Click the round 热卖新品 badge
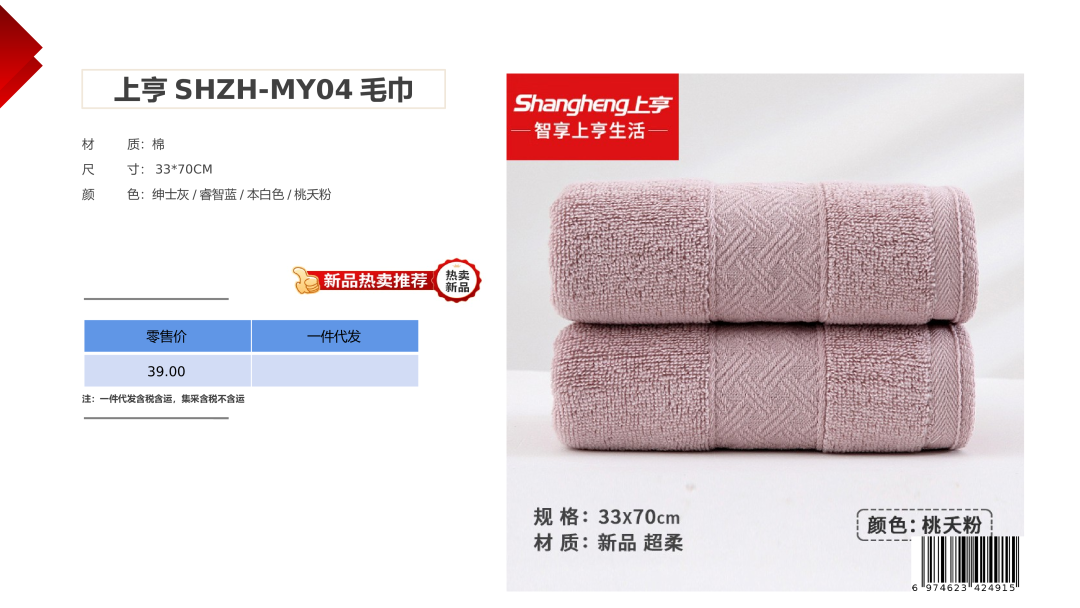1080x608 pixels. coord(457,281)
